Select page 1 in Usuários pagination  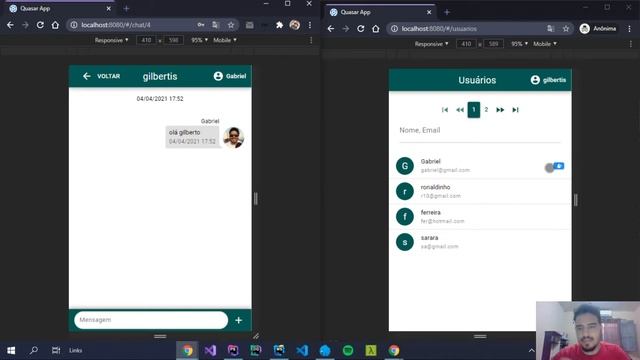(x=473, y=109)
